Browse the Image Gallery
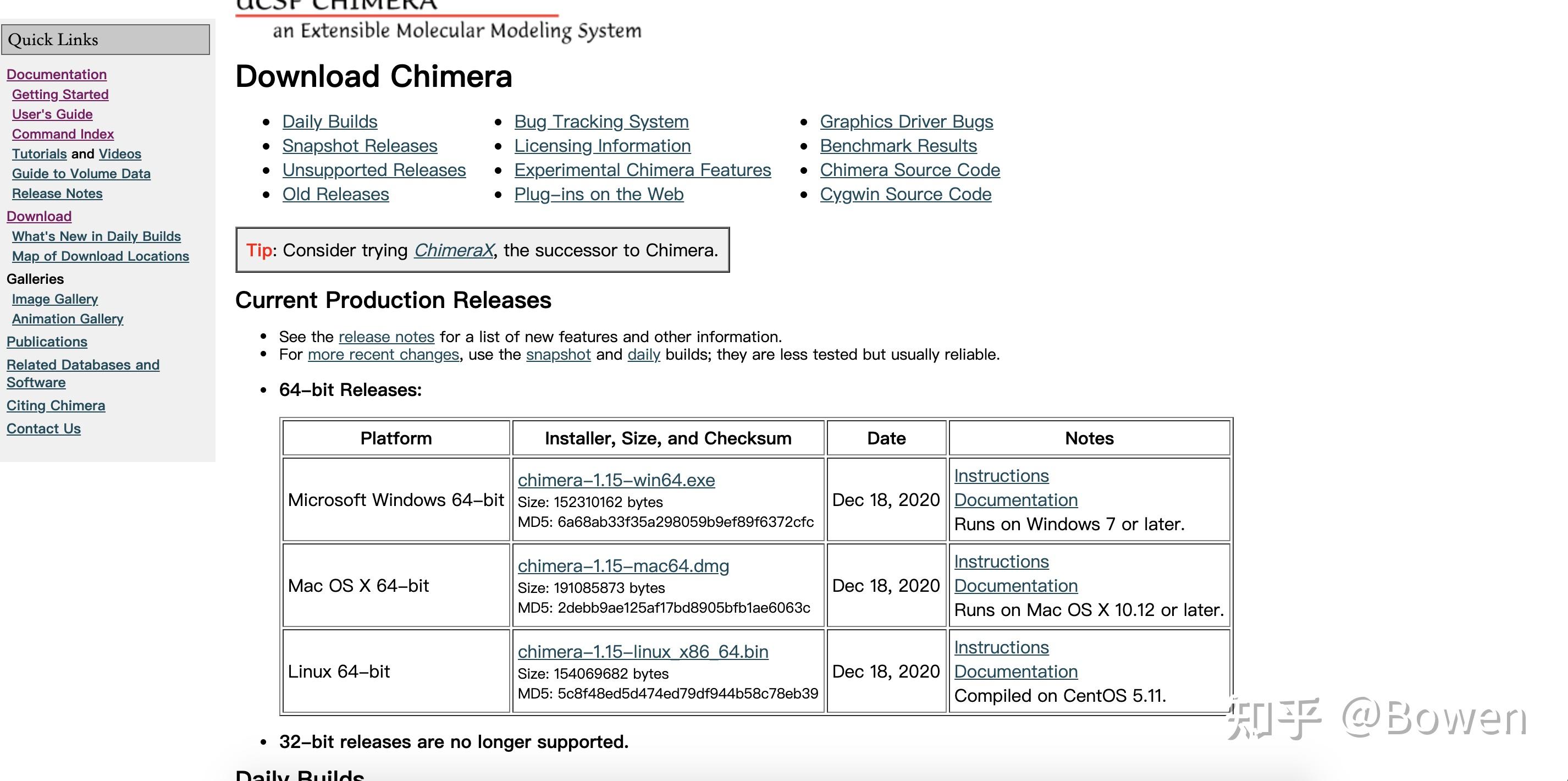This screenshot has width=1568, height=781. tap(54, 299)
